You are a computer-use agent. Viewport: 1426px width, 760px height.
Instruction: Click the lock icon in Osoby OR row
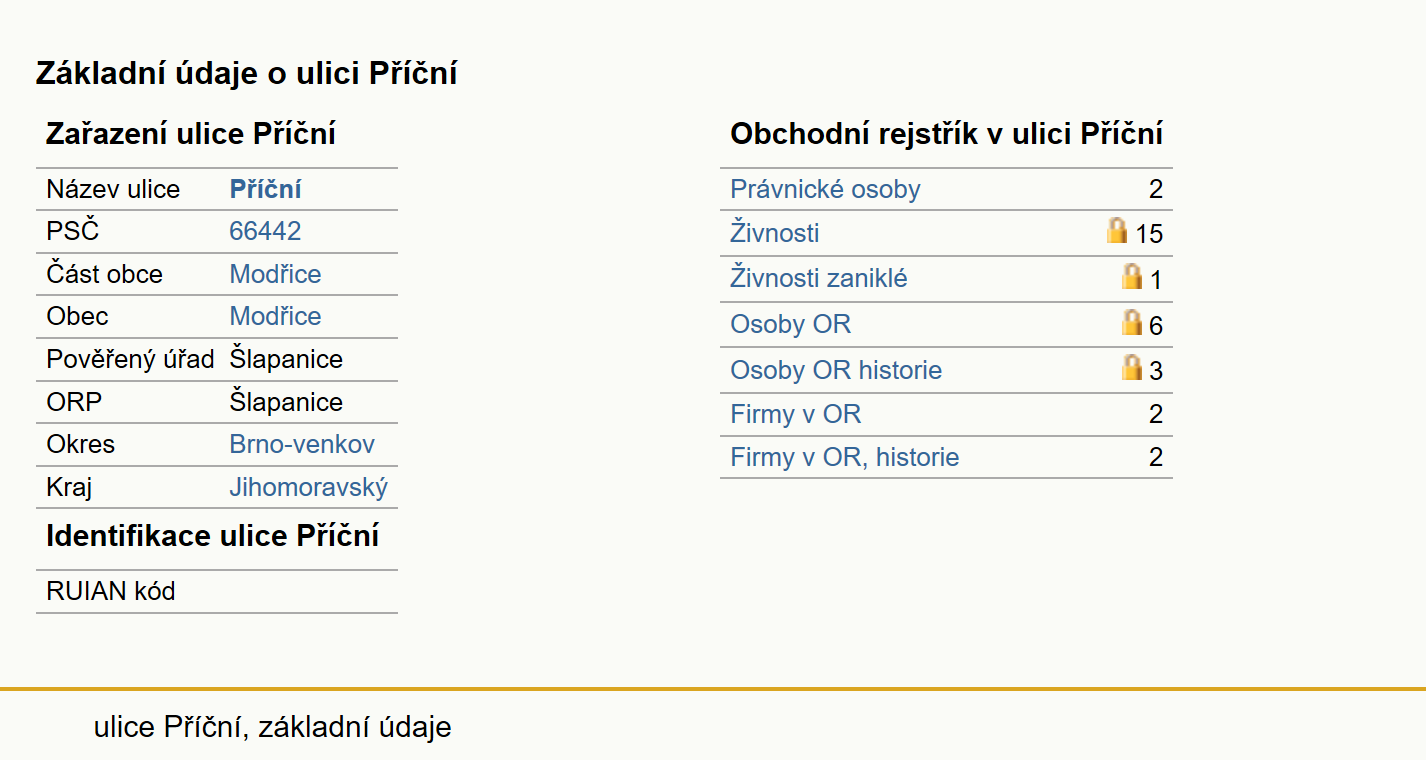pyautogui.click(x=1132, y=322)
